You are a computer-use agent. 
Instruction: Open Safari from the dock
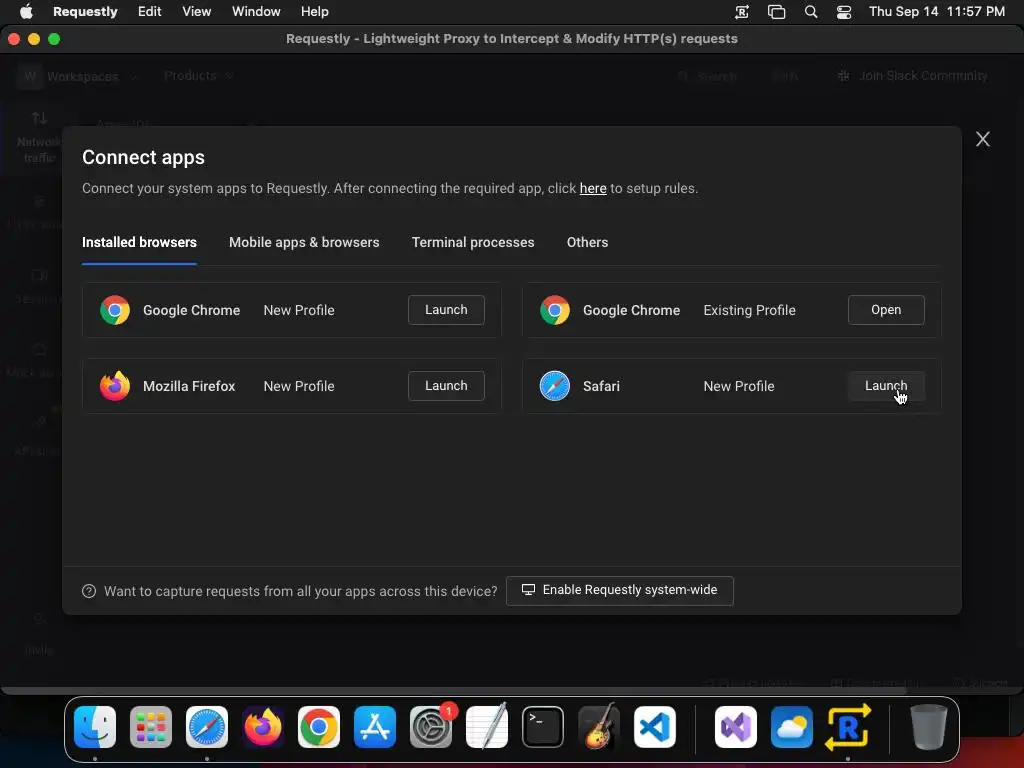tap(207, 727)
